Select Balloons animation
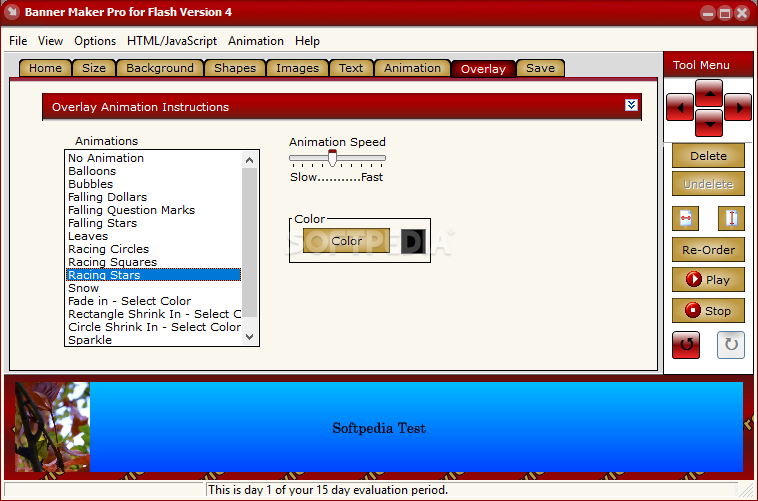 [153, 171]
